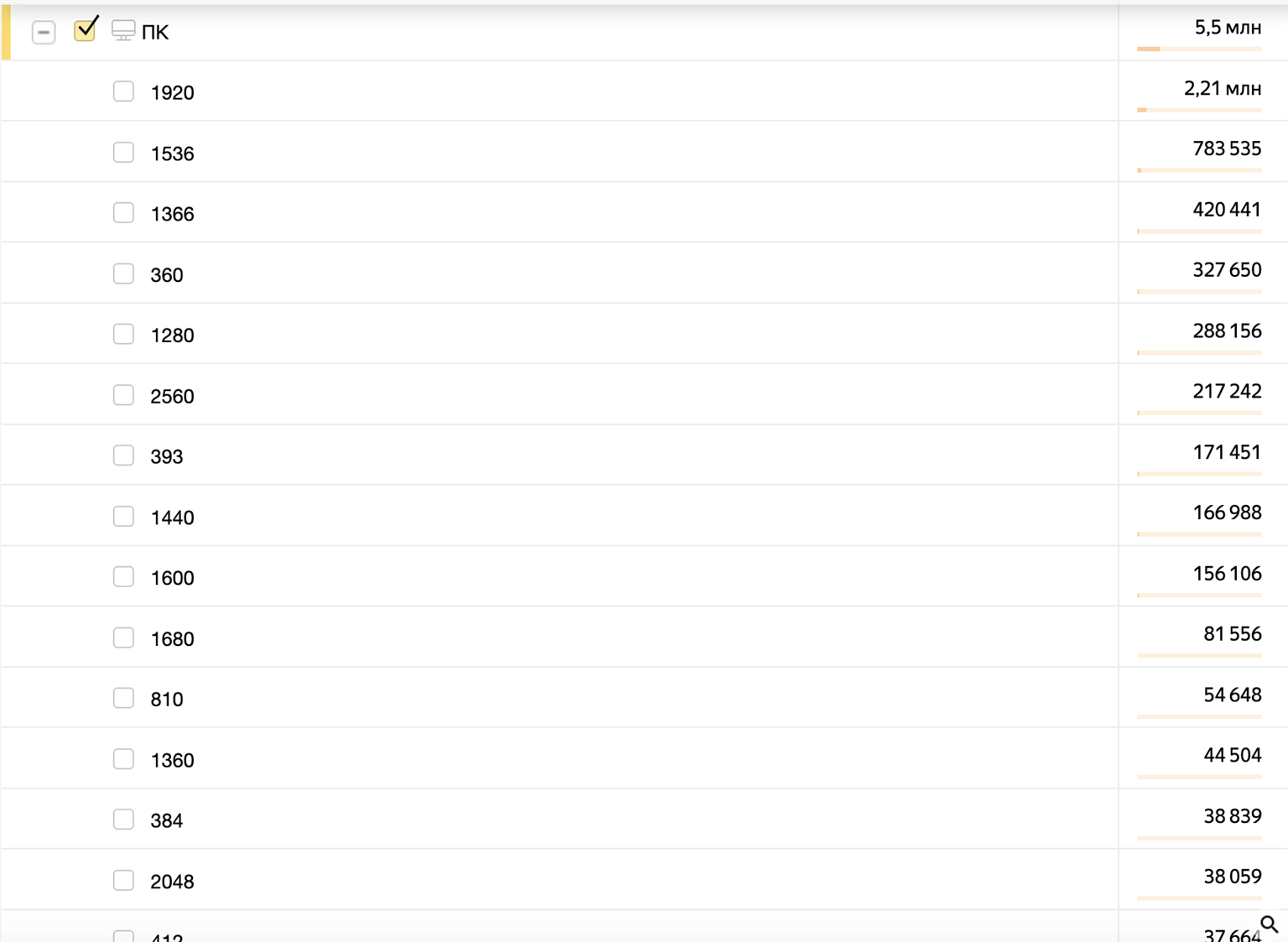Screen dimensions: 1288x942
Task: Click the bar under 5,5 млн total
Action: click(1198, 49)
